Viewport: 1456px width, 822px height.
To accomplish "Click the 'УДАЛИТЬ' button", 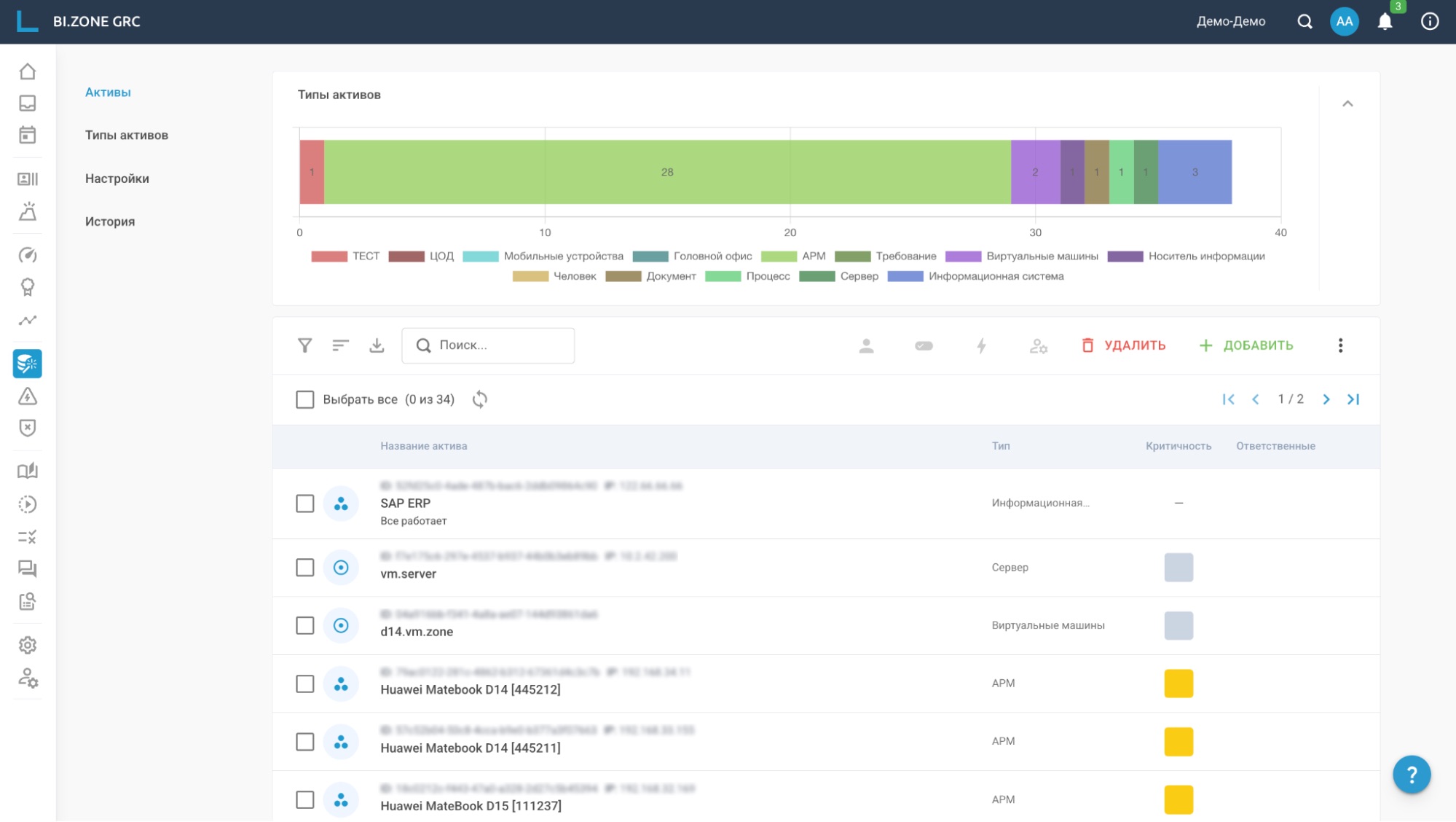I will [1124, 345].
